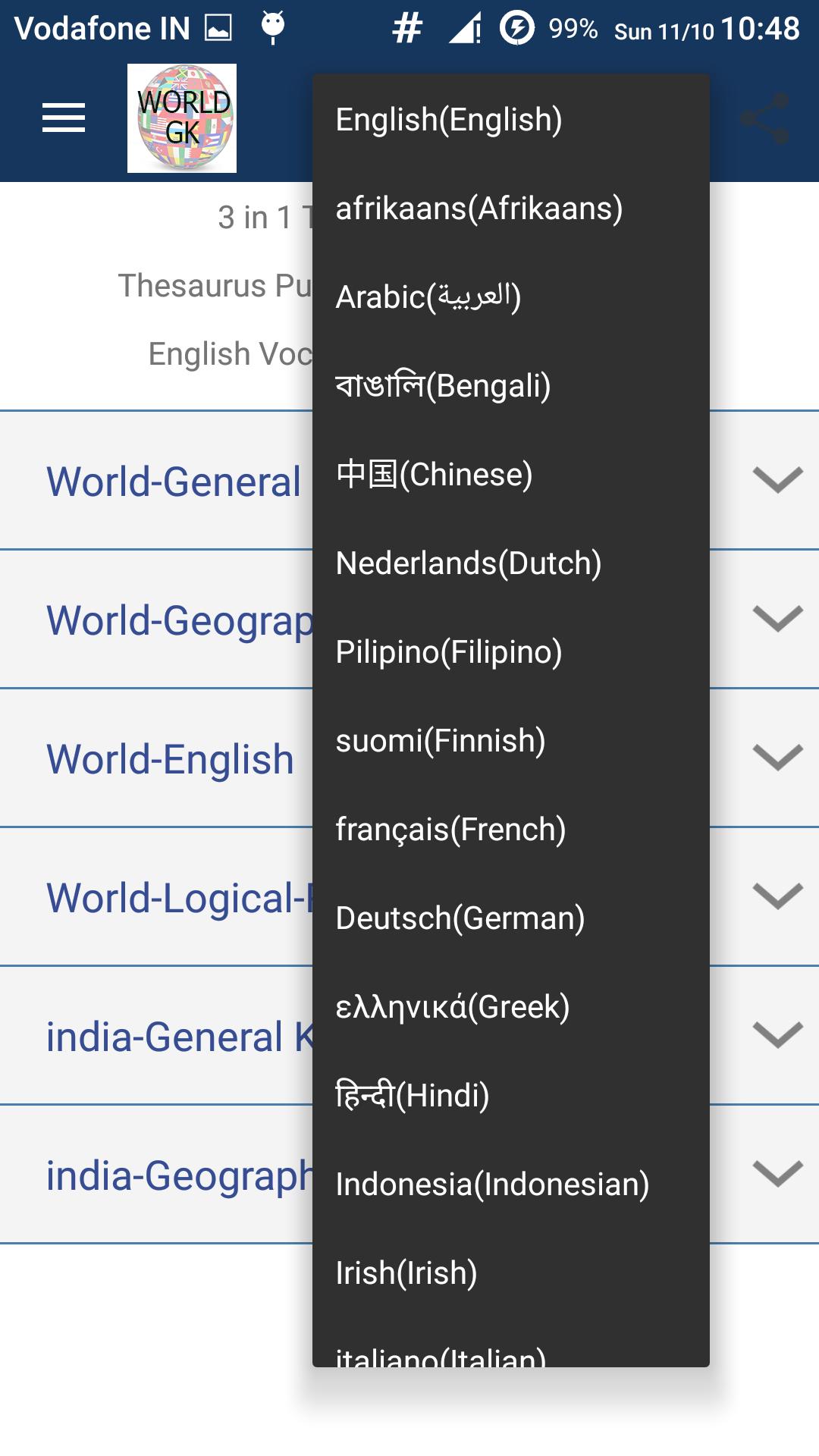Select the Arabic language option
Screen dimensions: 819x1456
(x=511, y=297)
